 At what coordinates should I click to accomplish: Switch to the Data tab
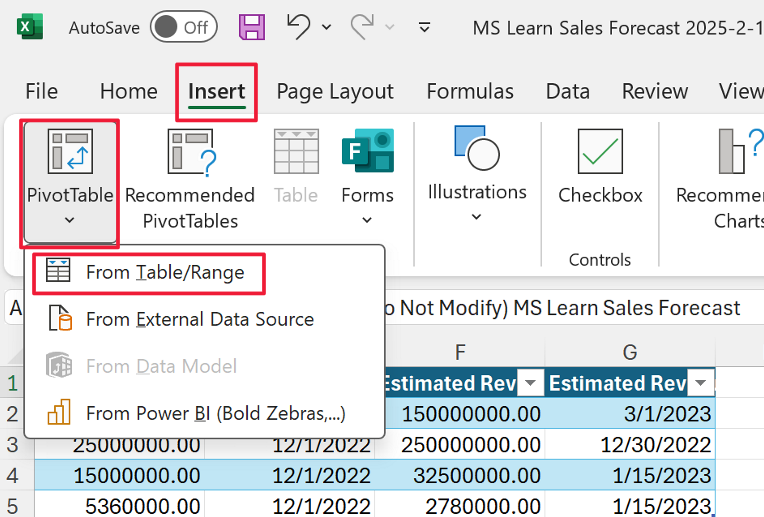(568, 91)
